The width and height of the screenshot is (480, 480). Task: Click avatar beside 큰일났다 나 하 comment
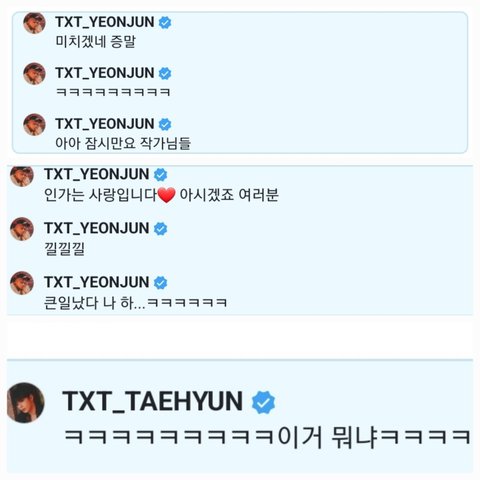(x=22, y=283)
